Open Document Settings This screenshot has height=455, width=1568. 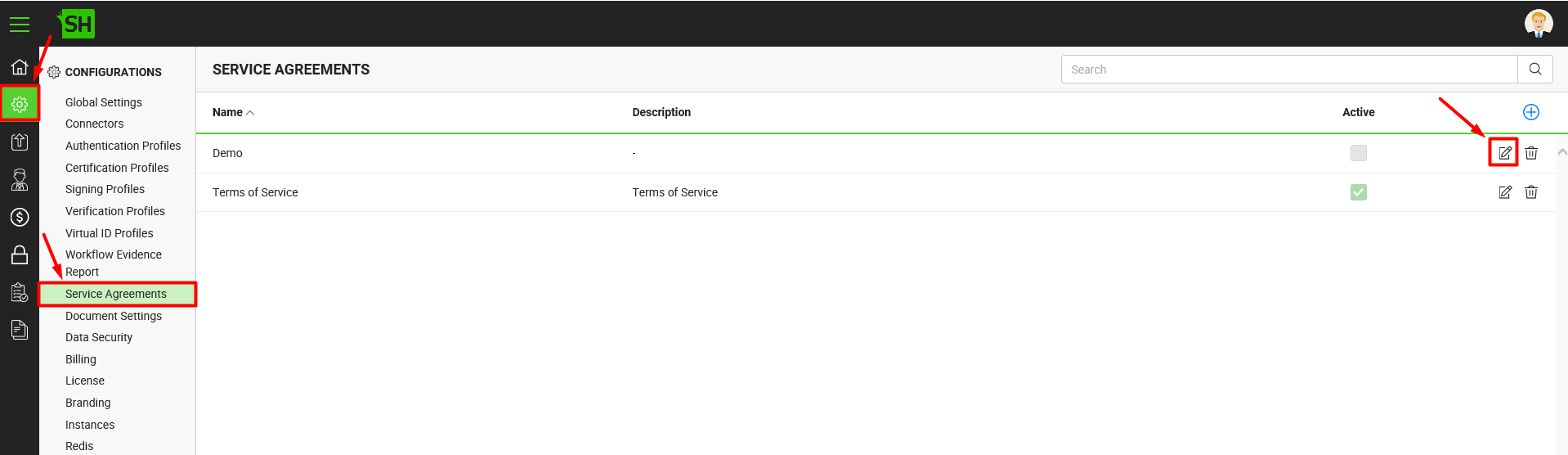pos(114,316)
